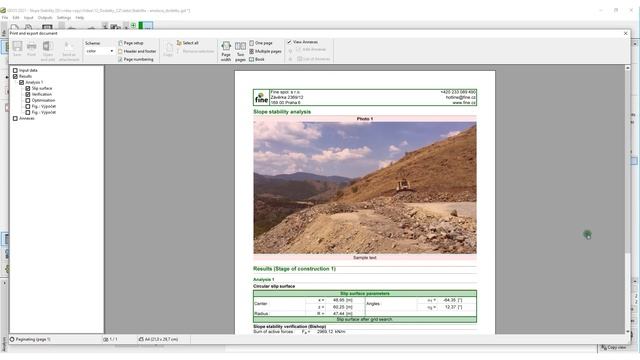This screenshot has height=360, width=640.
Task: Uncheck the Analysis 1 checkbox
Action: (x=22, y=82)
